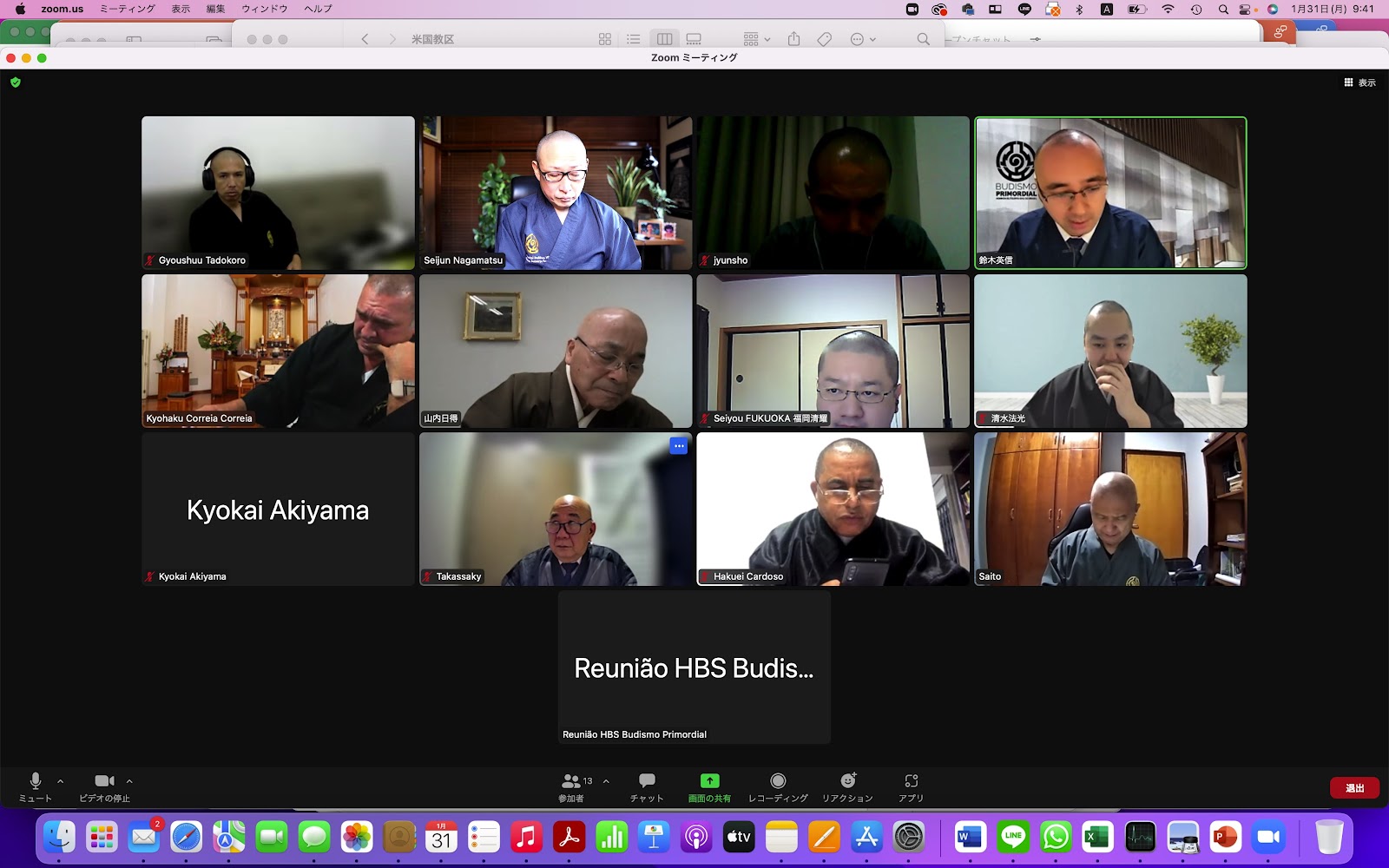Open the date and time widget panel
This screenshot has height=868, width=1389.
1333,9
